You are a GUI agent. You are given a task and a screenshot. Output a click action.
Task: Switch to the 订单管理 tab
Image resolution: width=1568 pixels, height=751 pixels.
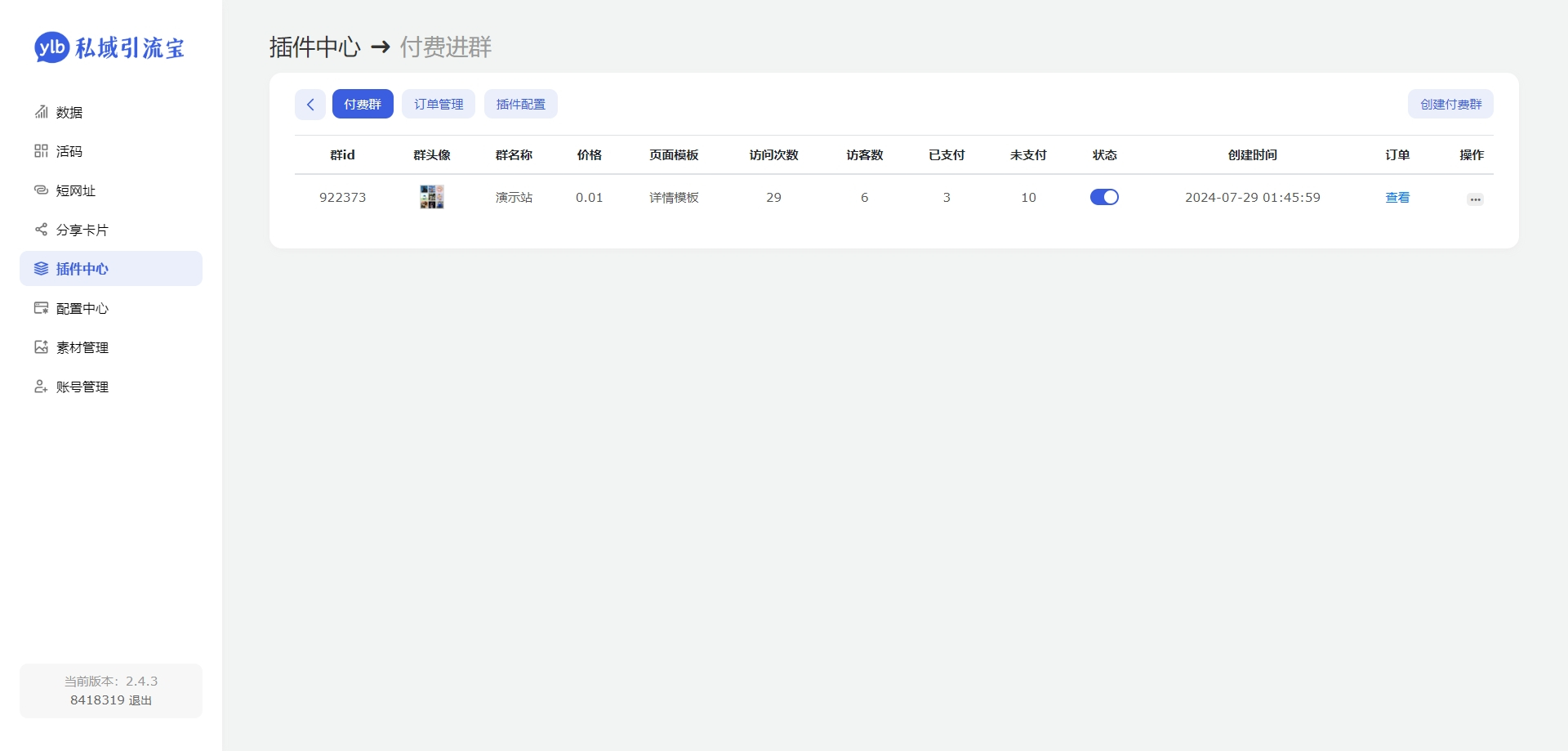coord(439,104)
